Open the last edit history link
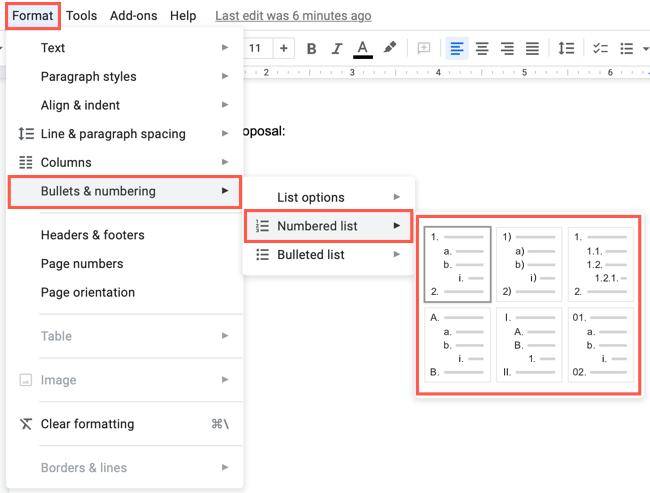Screen dimensions: 650x493 pos(293,16)
